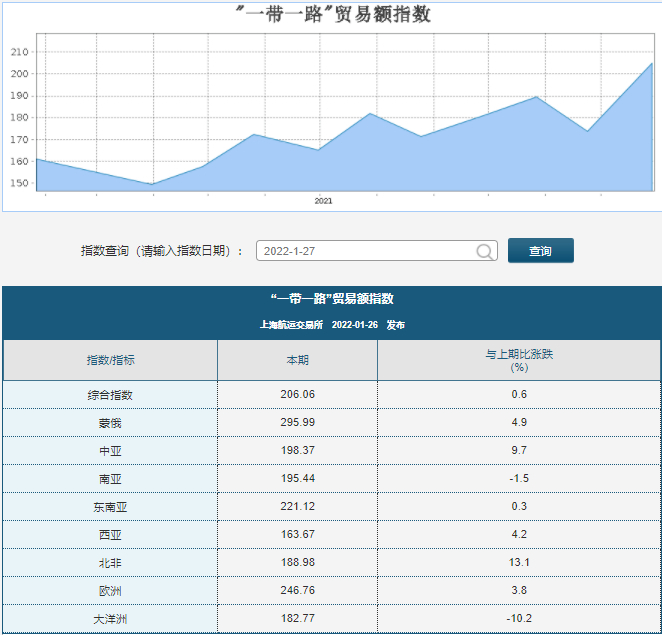Select the 东南亚 row label

(110, 507)
